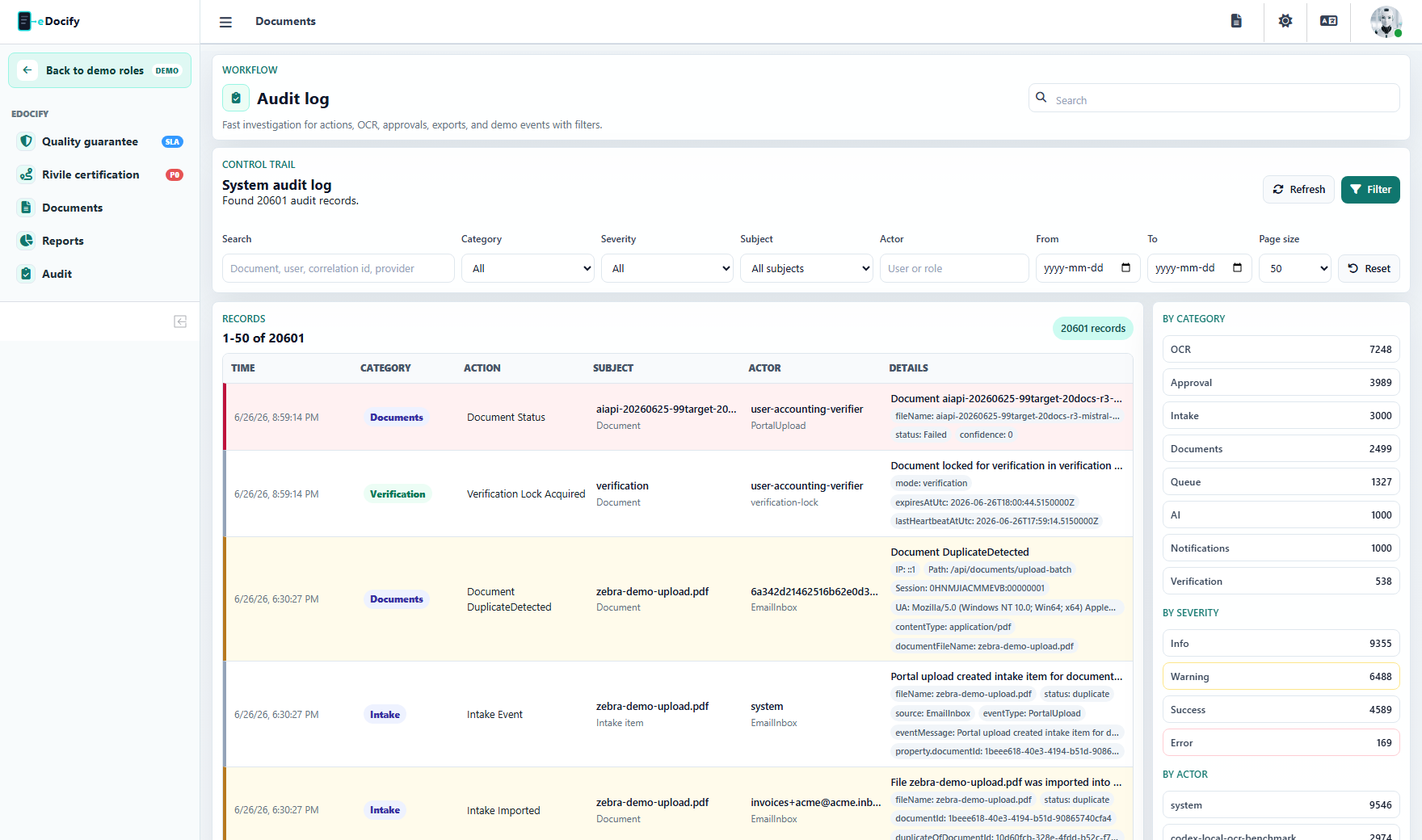
Task: Filter by Error severity
Action: [x=1281, y=743]
